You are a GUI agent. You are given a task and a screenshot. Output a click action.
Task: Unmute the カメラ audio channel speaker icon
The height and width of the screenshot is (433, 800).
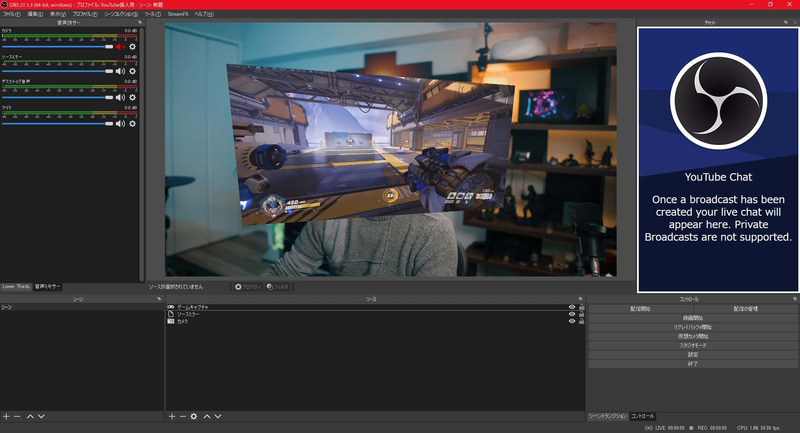pos(120,46)
